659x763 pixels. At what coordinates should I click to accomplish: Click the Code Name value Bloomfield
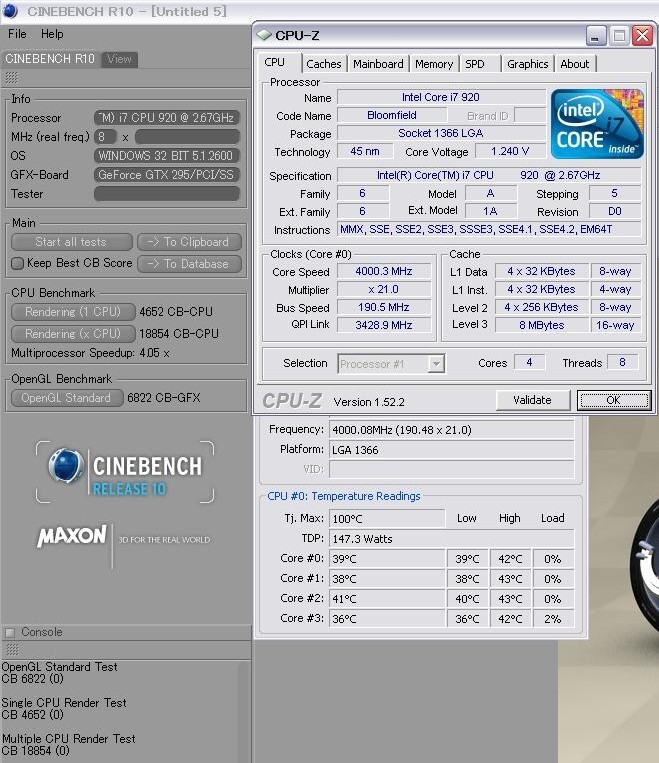pyautogui.click(x=392, y=115)
